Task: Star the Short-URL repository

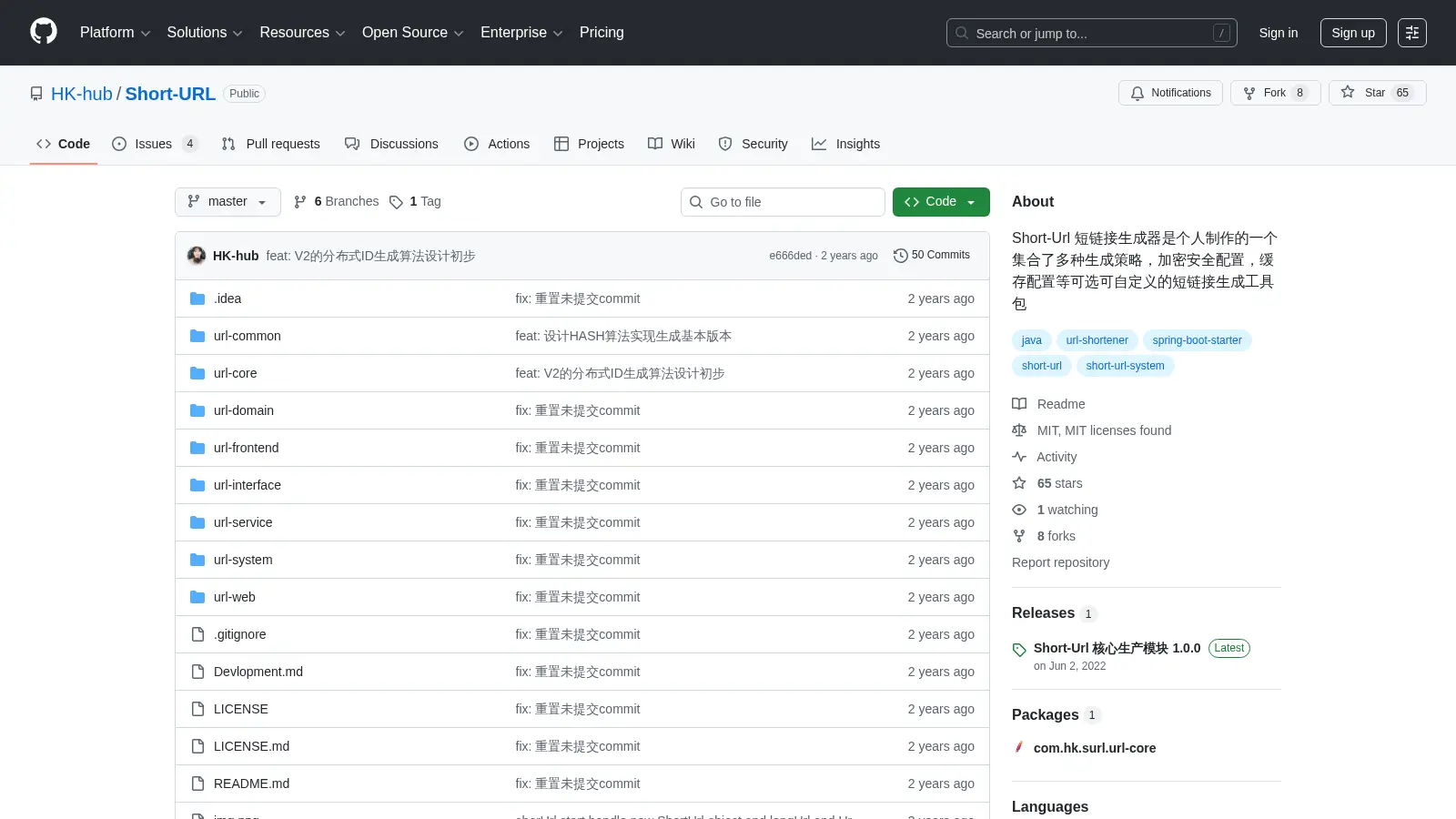Action: pos(1377,93)
